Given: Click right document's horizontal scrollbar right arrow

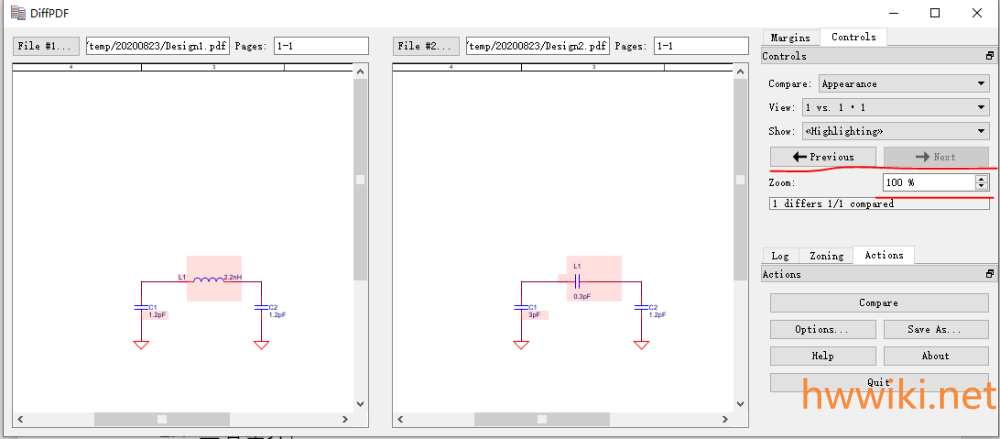Looking at the screenshot, I should click(725, 419).
